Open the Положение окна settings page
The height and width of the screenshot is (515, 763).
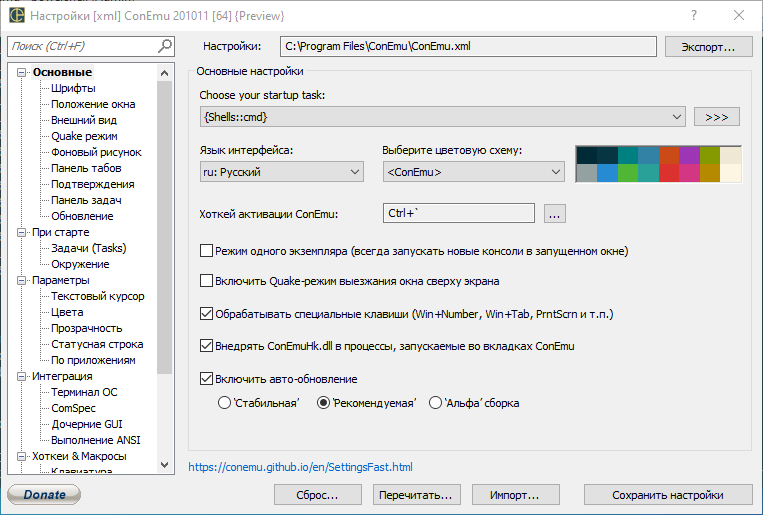(x=93, y=104)
